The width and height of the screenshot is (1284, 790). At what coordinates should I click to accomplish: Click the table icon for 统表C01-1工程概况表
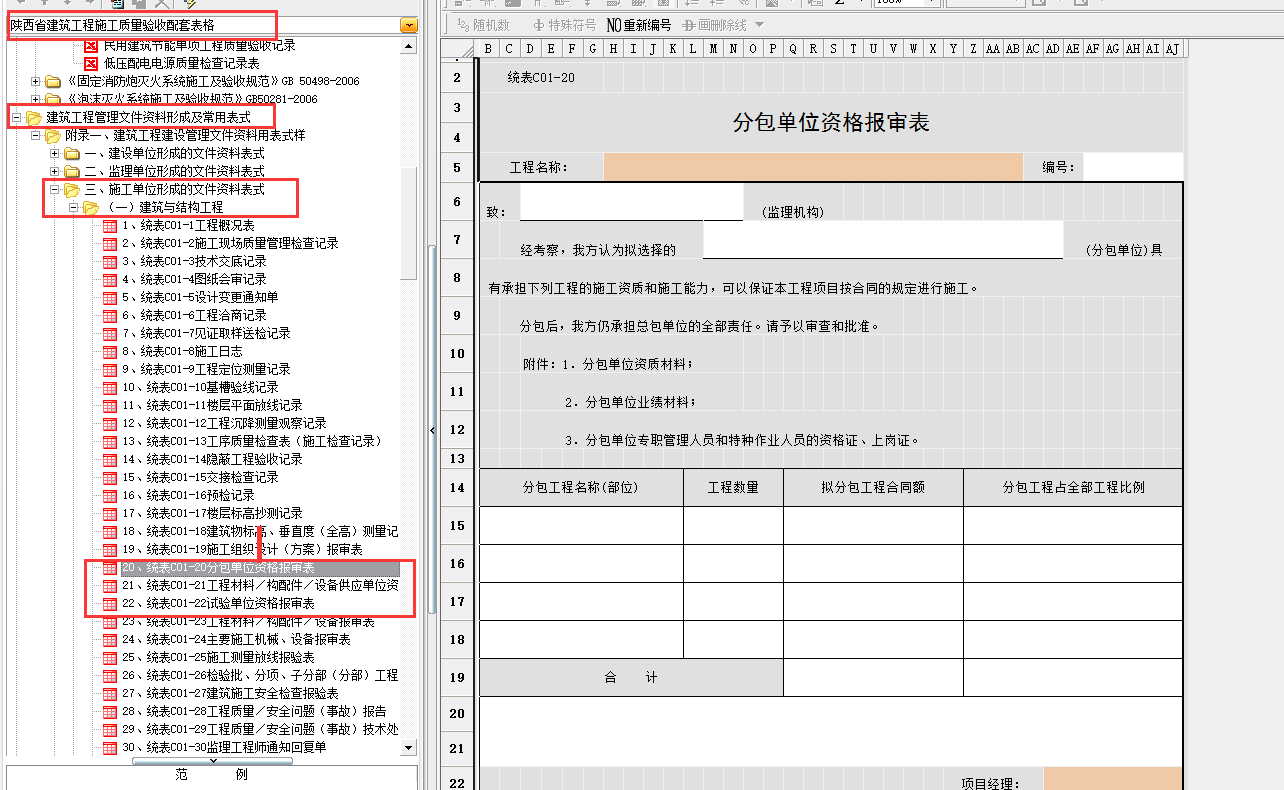[x=110, y=226]
